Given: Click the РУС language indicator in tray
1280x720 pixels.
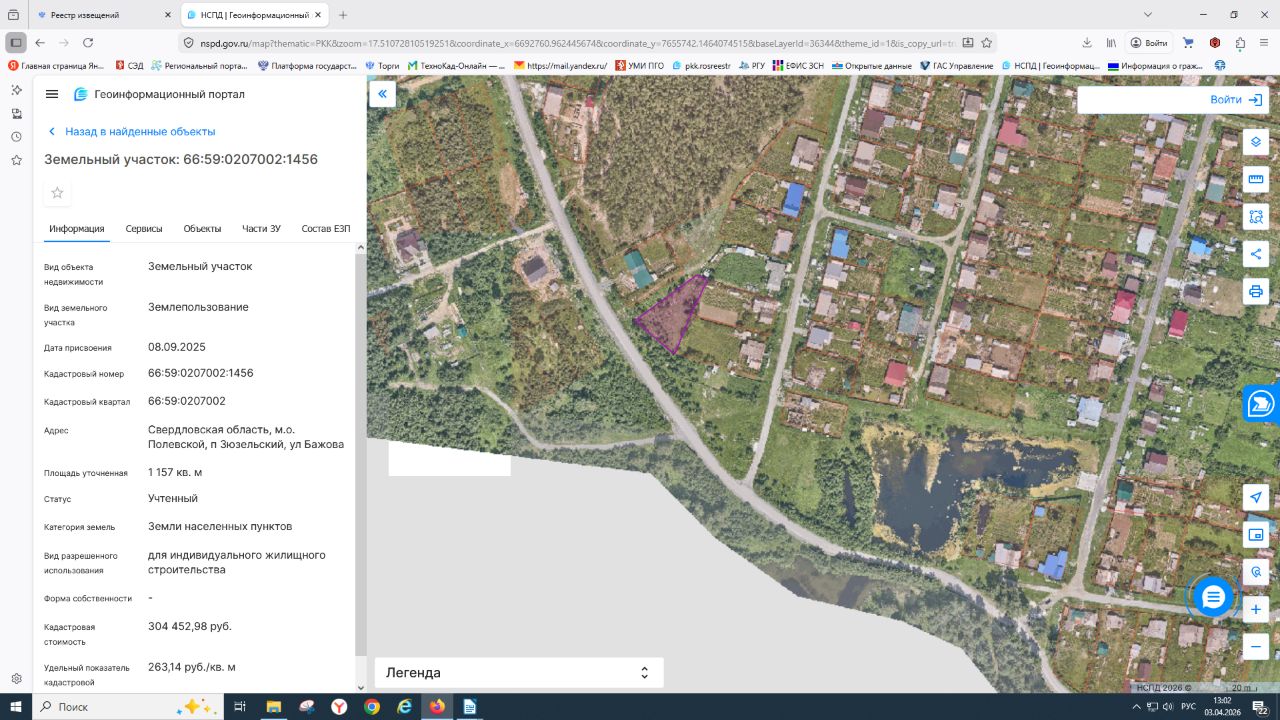Looking at the screenshot, I should 1190,707.
